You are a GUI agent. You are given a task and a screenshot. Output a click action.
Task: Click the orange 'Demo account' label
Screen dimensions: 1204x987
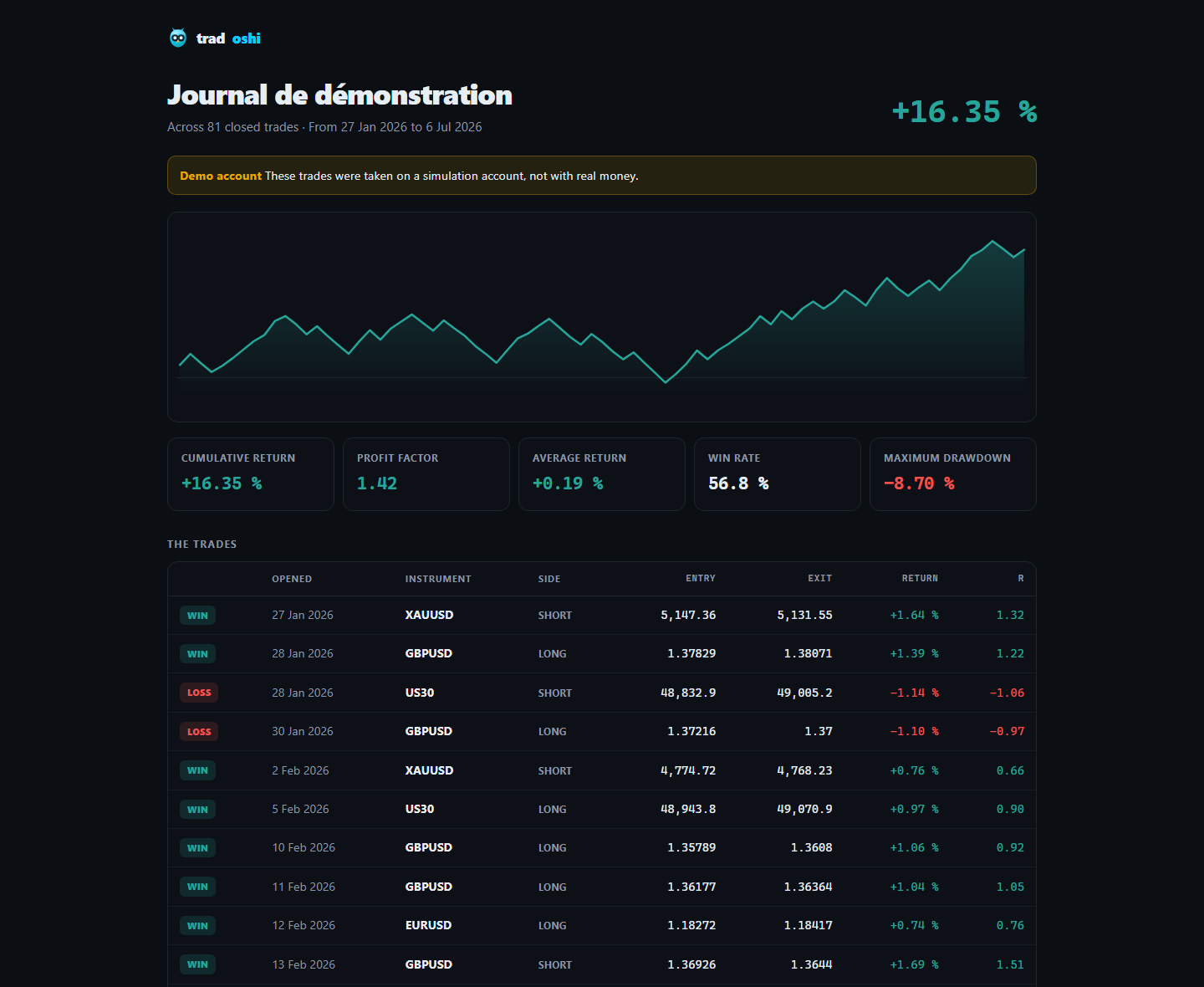(221, 176)
